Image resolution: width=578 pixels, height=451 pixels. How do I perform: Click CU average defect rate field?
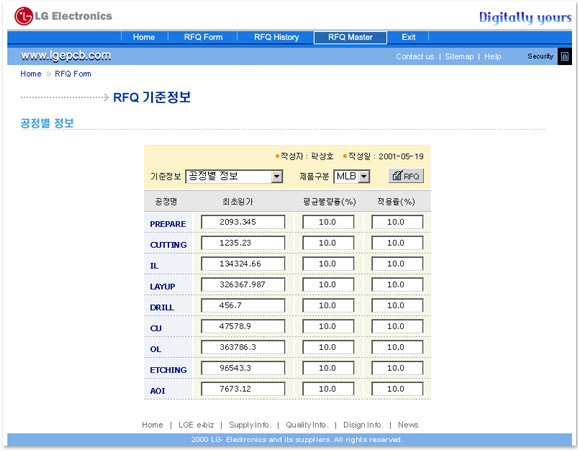pos(328,326)
